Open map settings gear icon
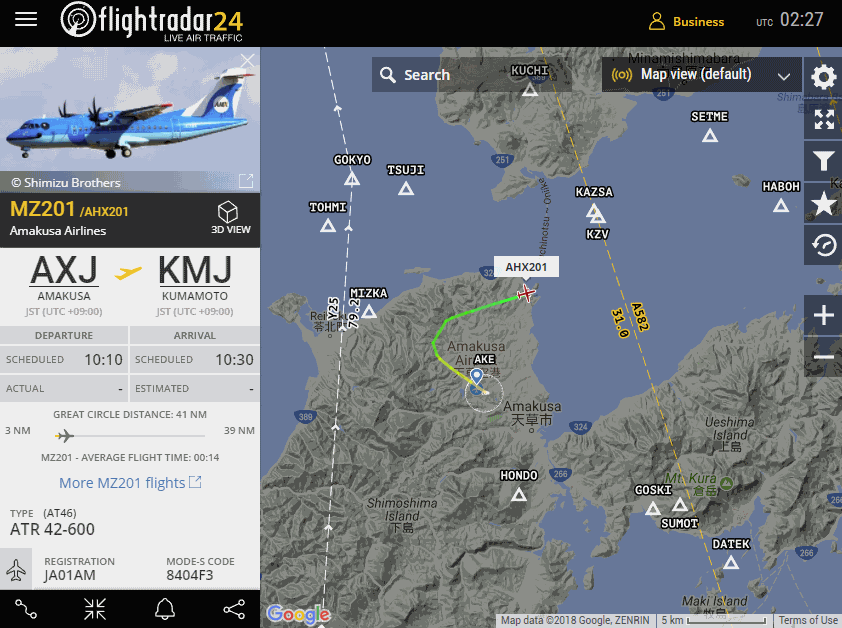 coord(823,77)
